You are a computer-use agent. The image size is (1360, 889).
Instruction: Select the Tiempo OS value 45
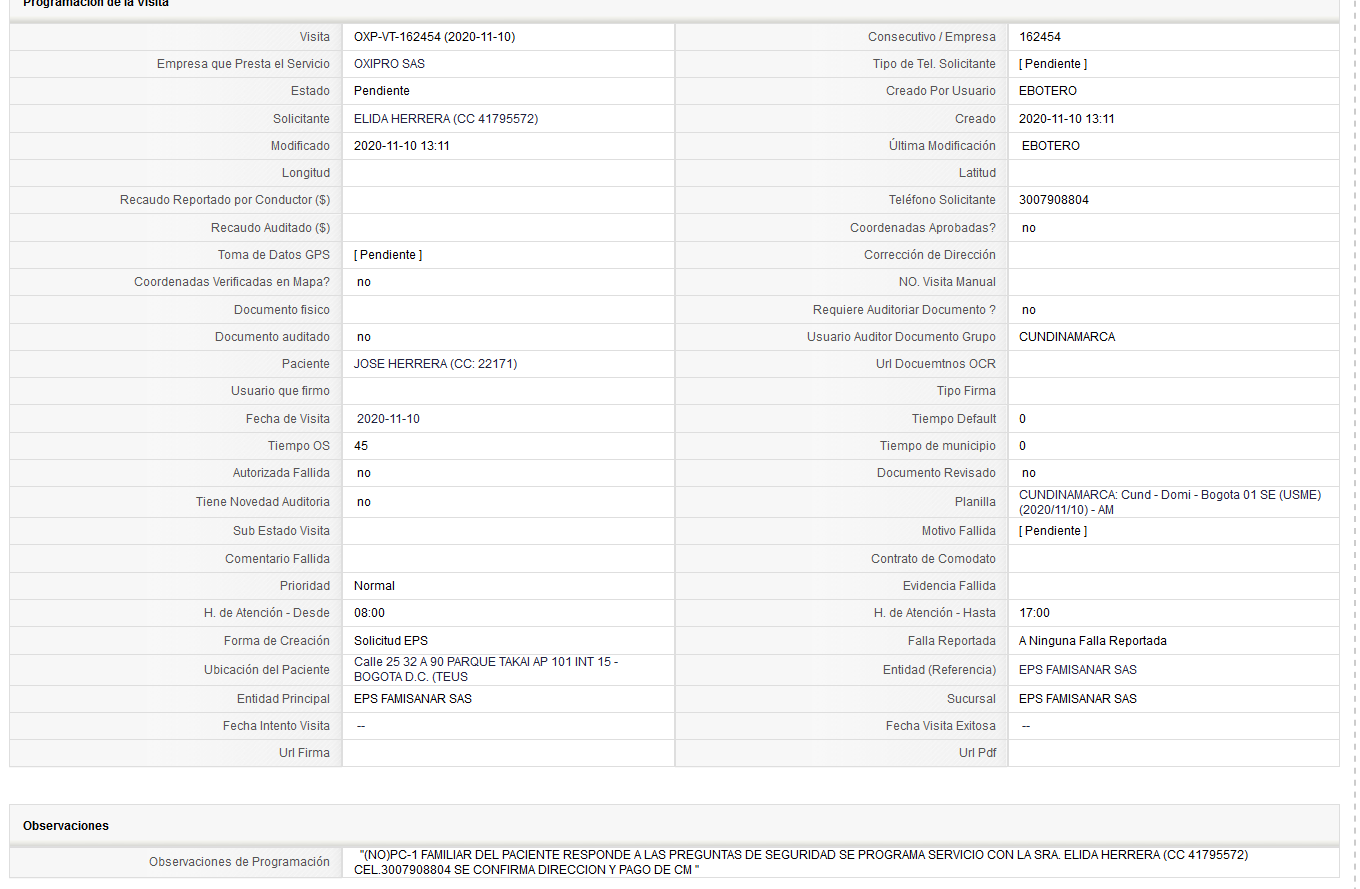tap(361, 446)
